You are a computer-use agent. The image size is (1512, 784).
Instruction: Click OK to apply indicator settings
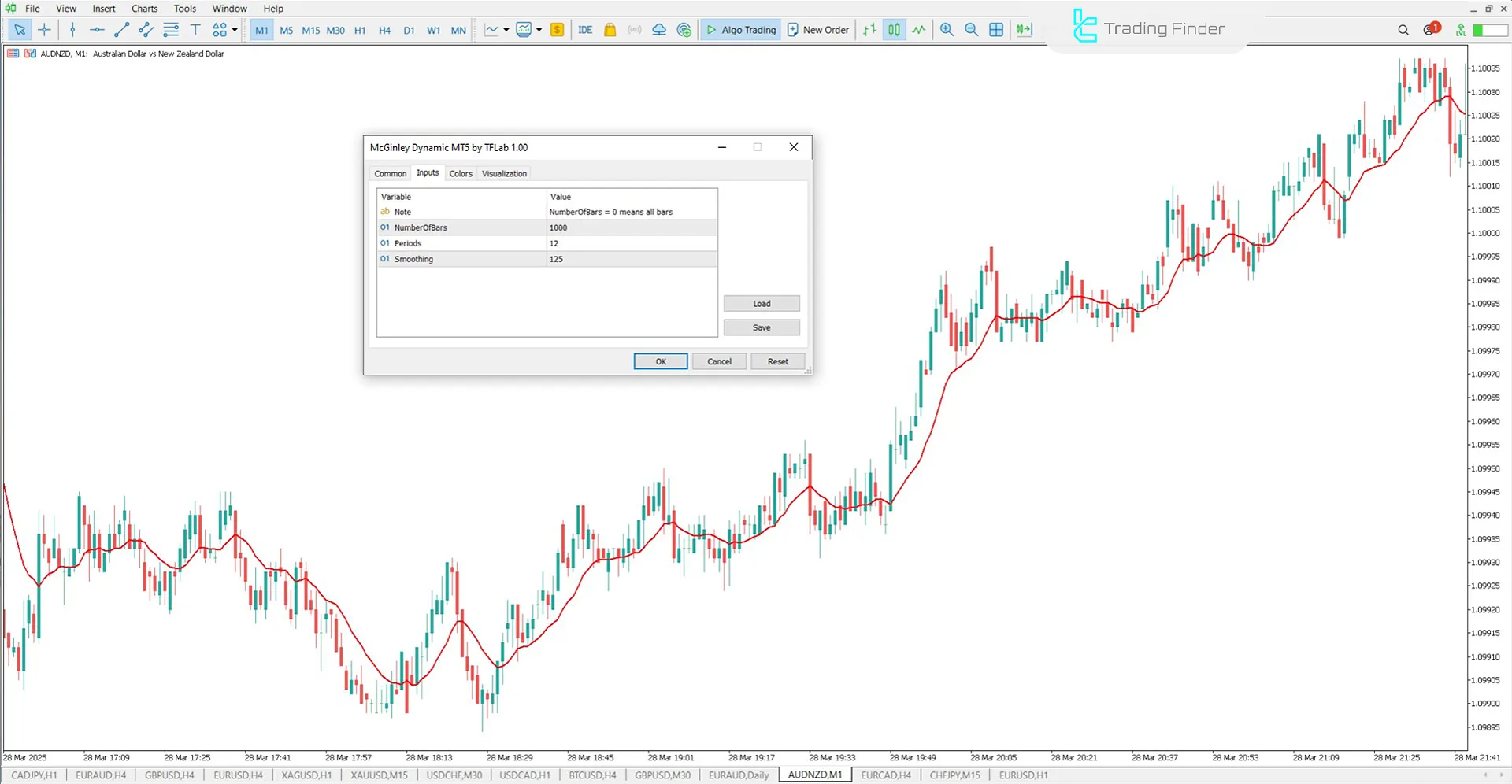coord(660,361)
